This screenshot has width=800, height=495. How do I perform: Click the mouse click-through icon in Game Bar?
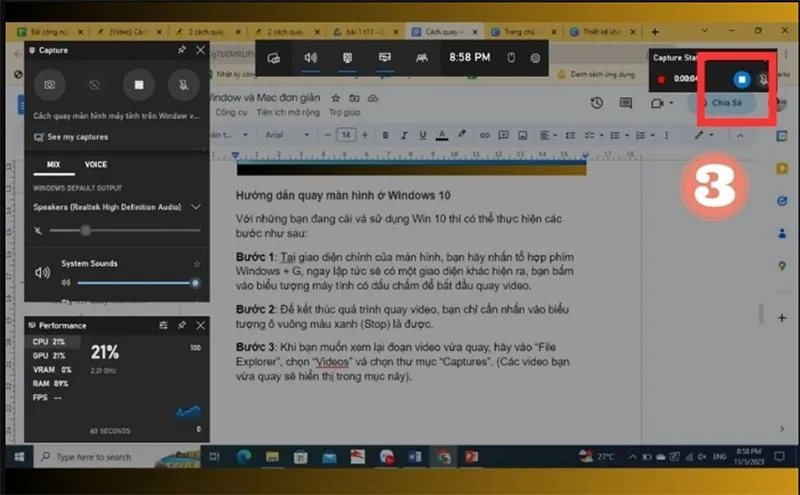pyautogui.click(x=511, y=58)
